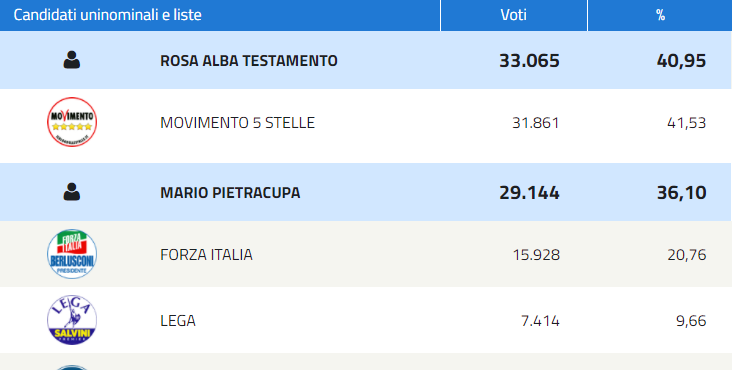
Task: Click the Movimento 5 Stelle party logo
Action: pyautogui.click(x=72, y=122)
